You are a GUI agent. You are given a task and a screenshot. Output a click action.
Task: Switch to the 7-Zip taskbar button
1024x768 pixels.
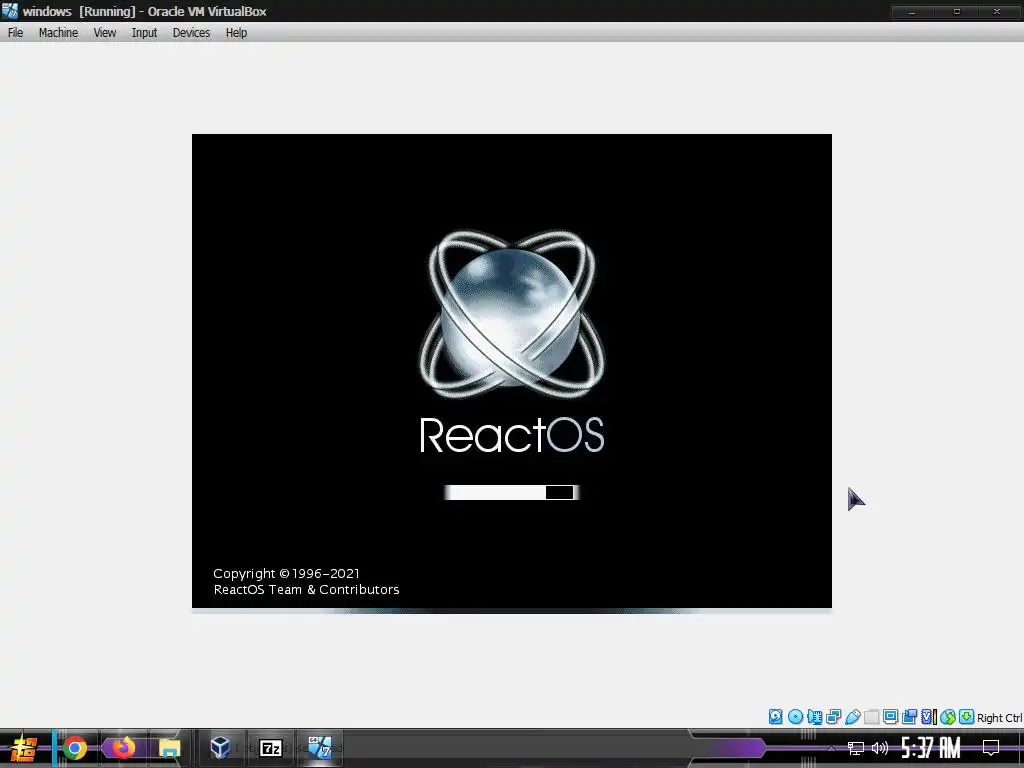click(270, 748)
